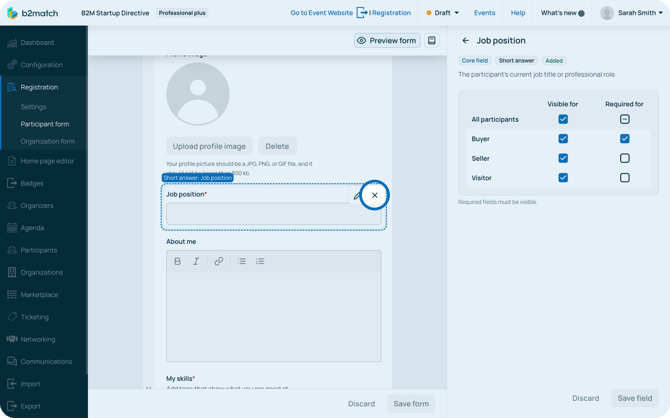Toggle italic formatting in About me editor
The image size is (670, 418).
coord(196,261)
